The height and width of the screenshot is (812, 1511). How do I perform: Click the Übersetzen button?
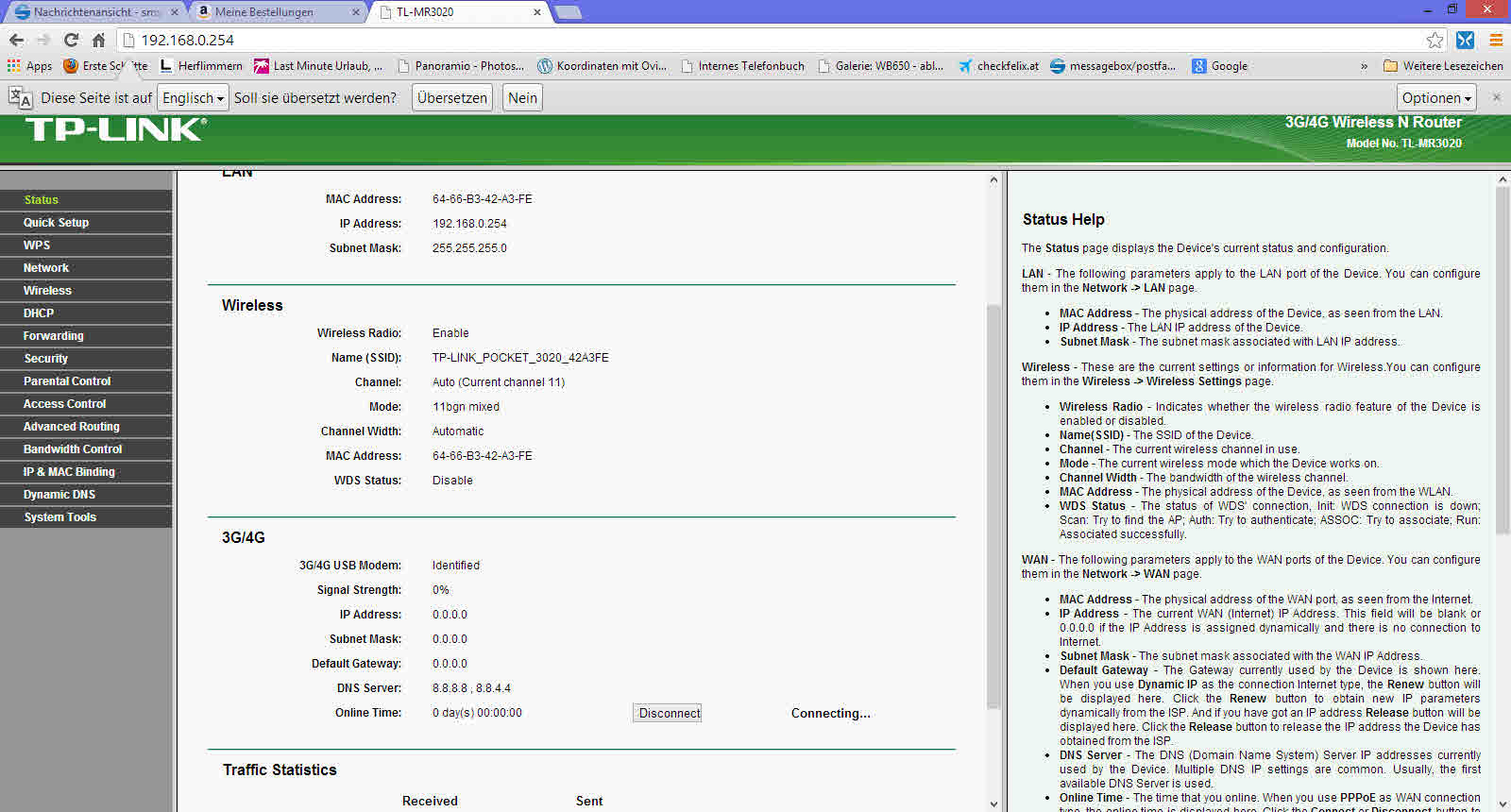(452, 97)
